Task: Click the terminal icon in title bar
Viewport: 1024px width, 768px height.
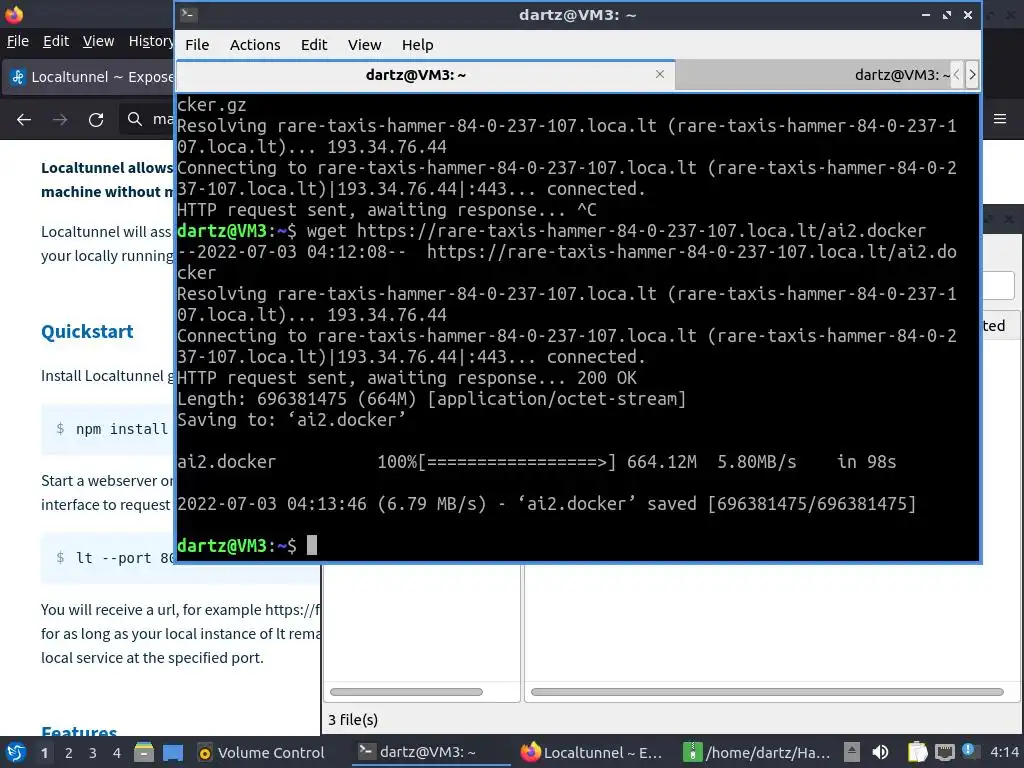Action: (x=189, y=14)
